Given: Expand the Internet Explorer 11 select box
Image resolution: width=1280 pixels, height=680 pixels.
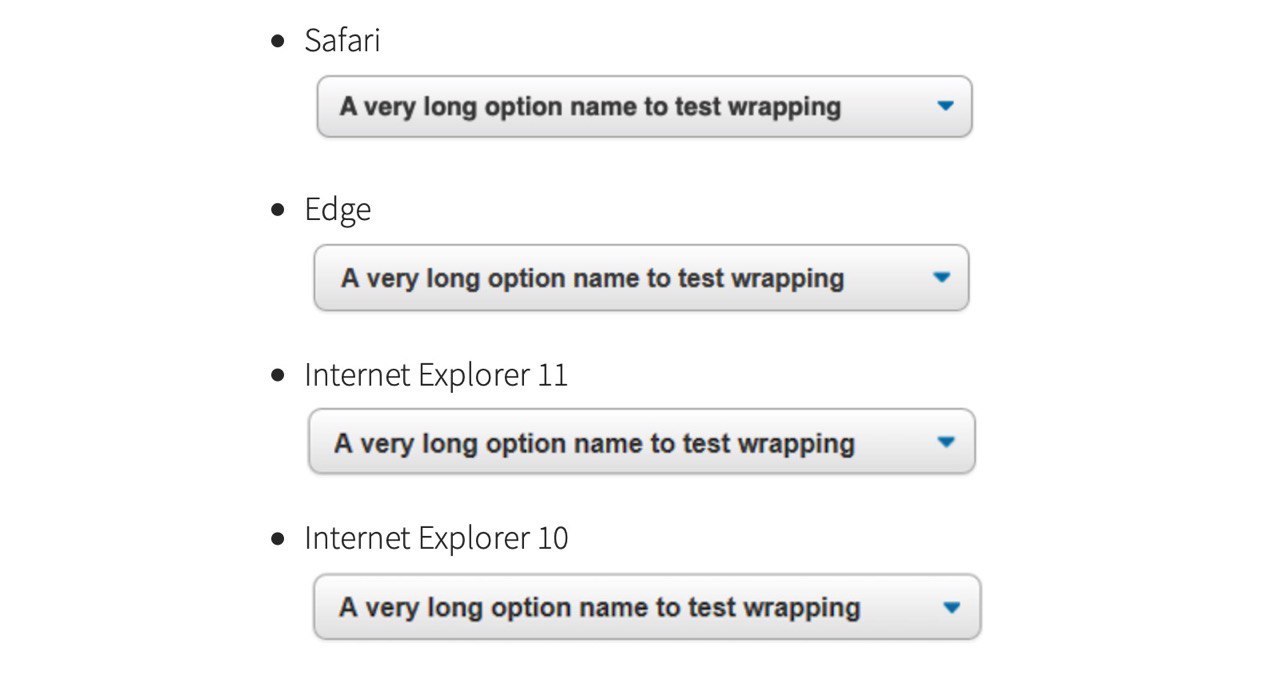Looking at the screenshot, I should (641, 442).
